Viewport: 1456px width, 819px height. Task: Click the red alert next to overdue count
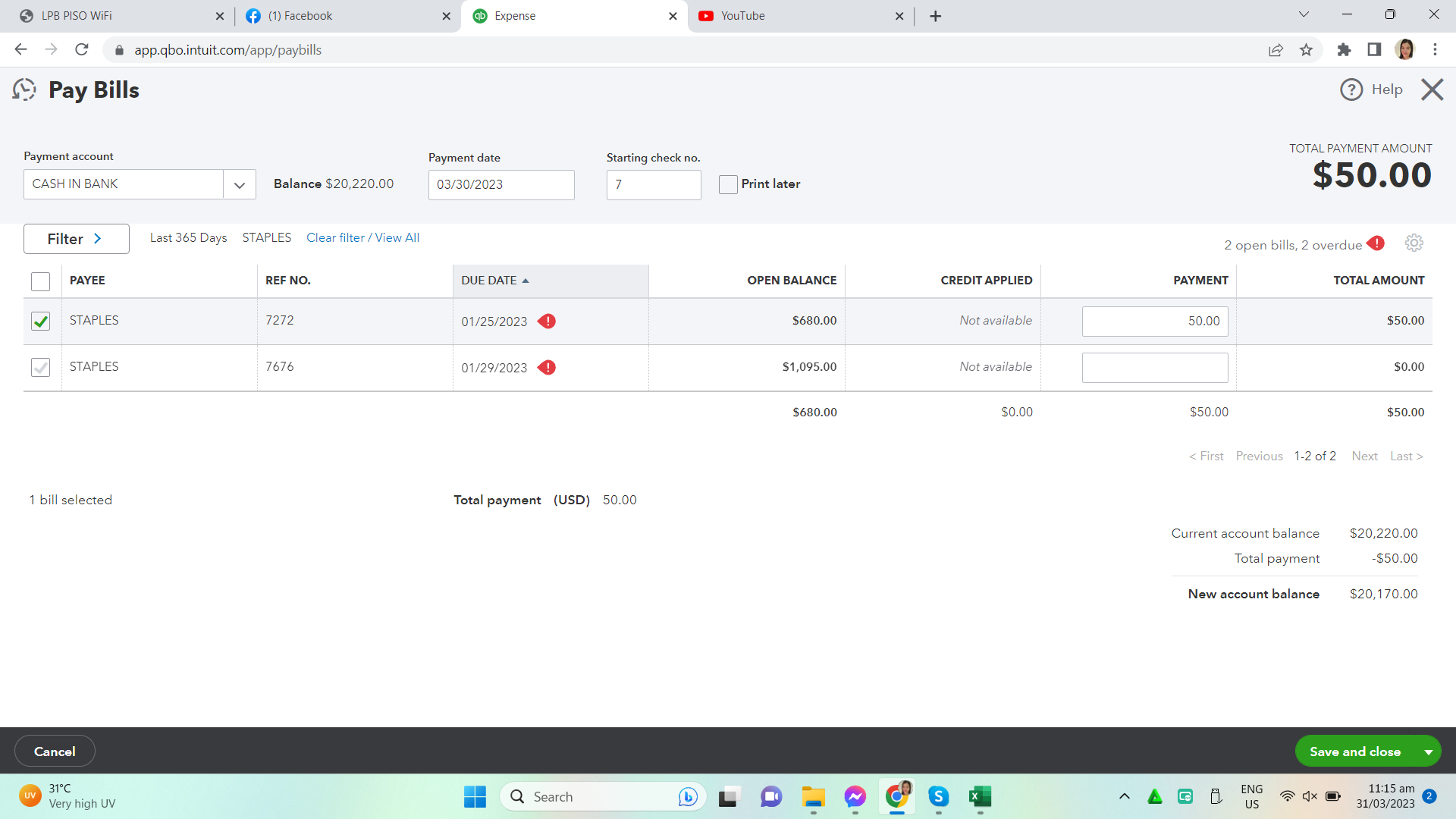coord(1376,243)
